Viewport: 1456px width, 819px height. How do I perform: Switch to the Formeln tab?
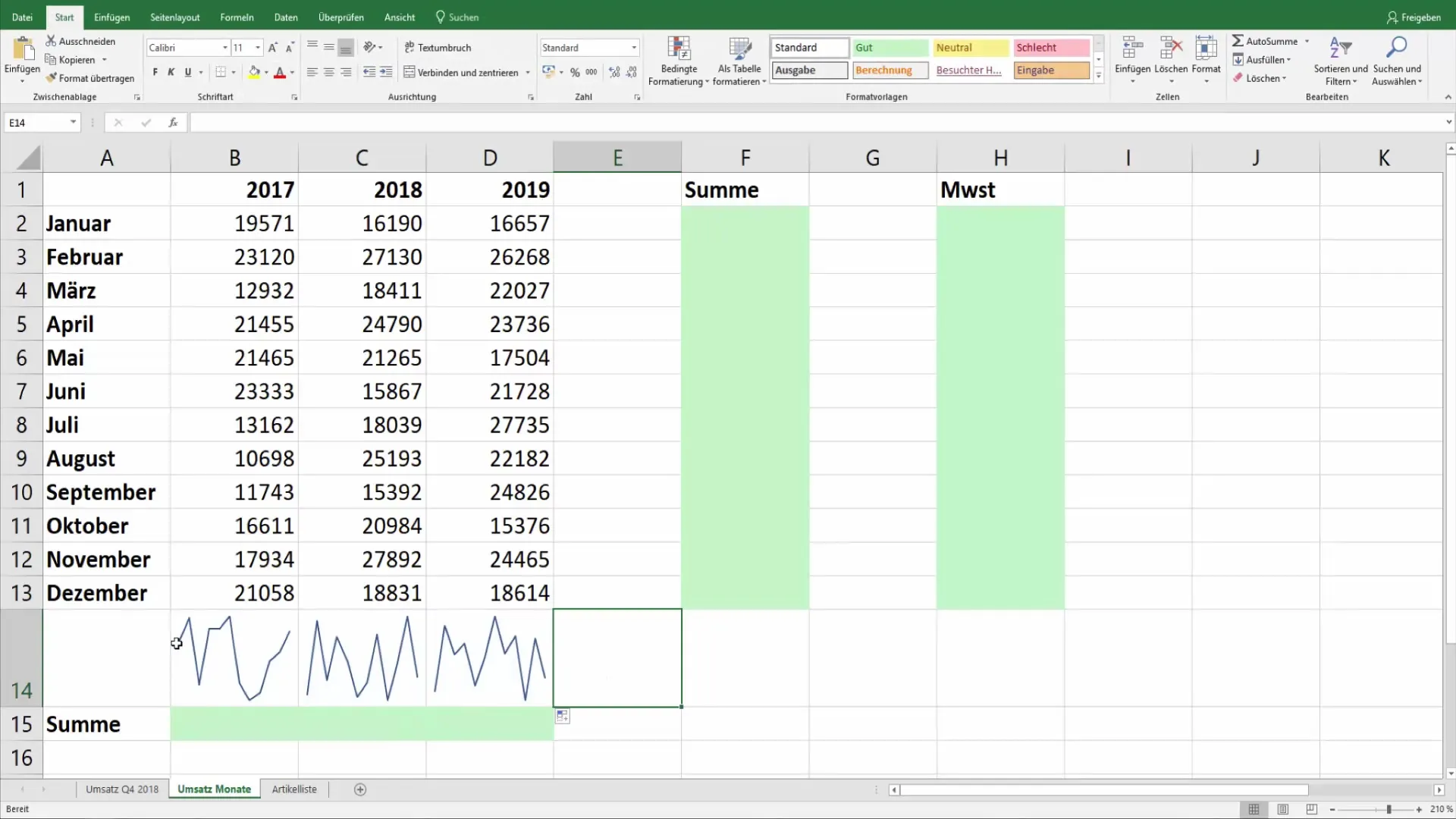click(237, 17)
